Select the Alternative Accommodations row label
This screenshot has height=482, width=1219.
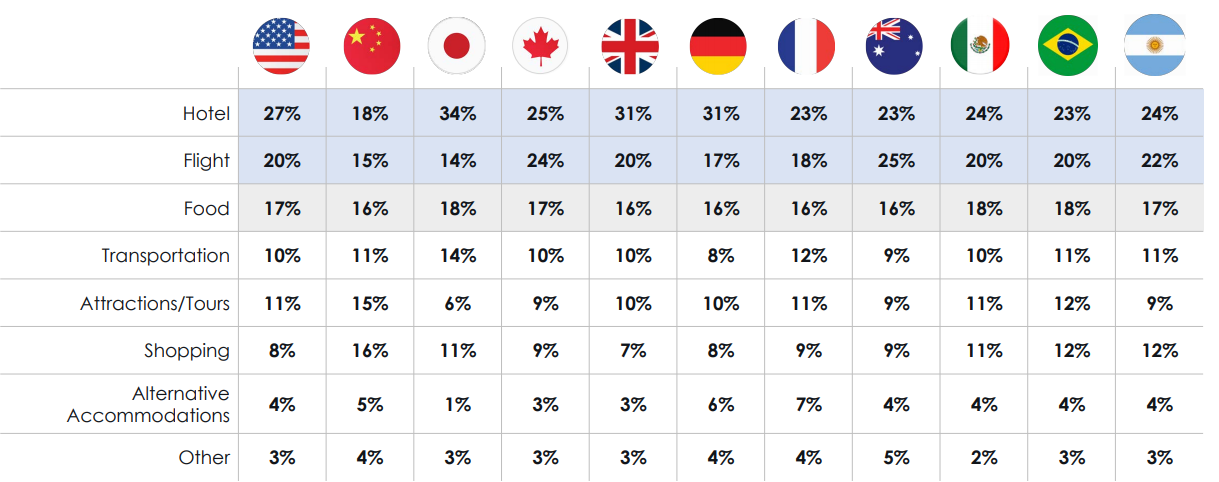(x=148, y=404)
